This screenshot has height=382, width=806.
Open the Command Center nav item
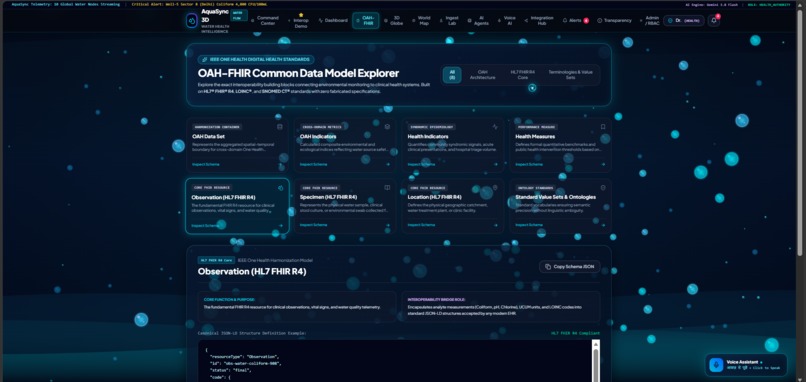(x=265, y=21)
